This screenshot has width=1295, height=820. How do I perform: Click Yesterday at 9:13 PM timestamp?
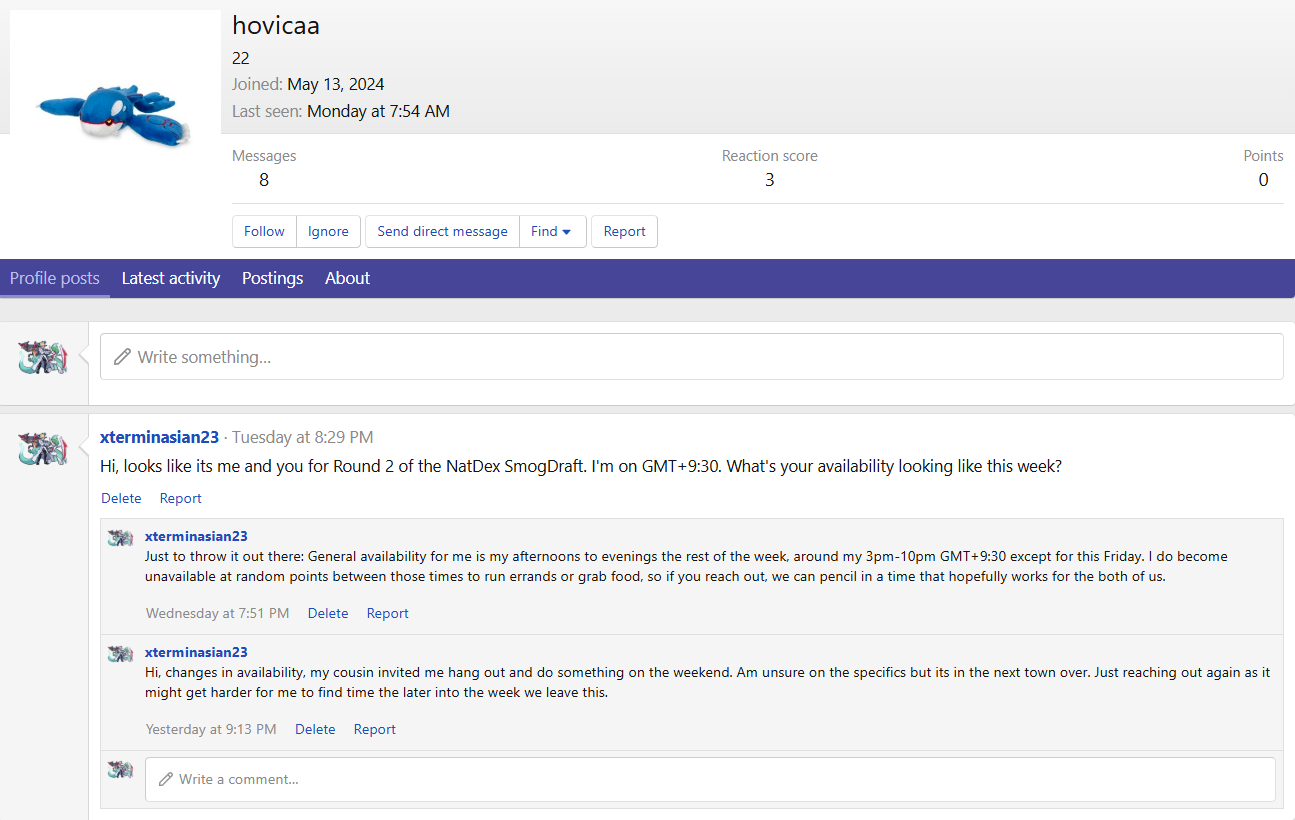pyautogui.click(x=211, y=729)
